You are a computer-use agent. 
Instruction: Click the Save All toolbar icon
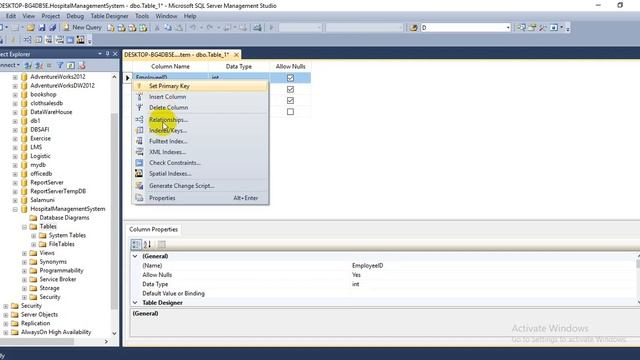click(x=52, y=28)
